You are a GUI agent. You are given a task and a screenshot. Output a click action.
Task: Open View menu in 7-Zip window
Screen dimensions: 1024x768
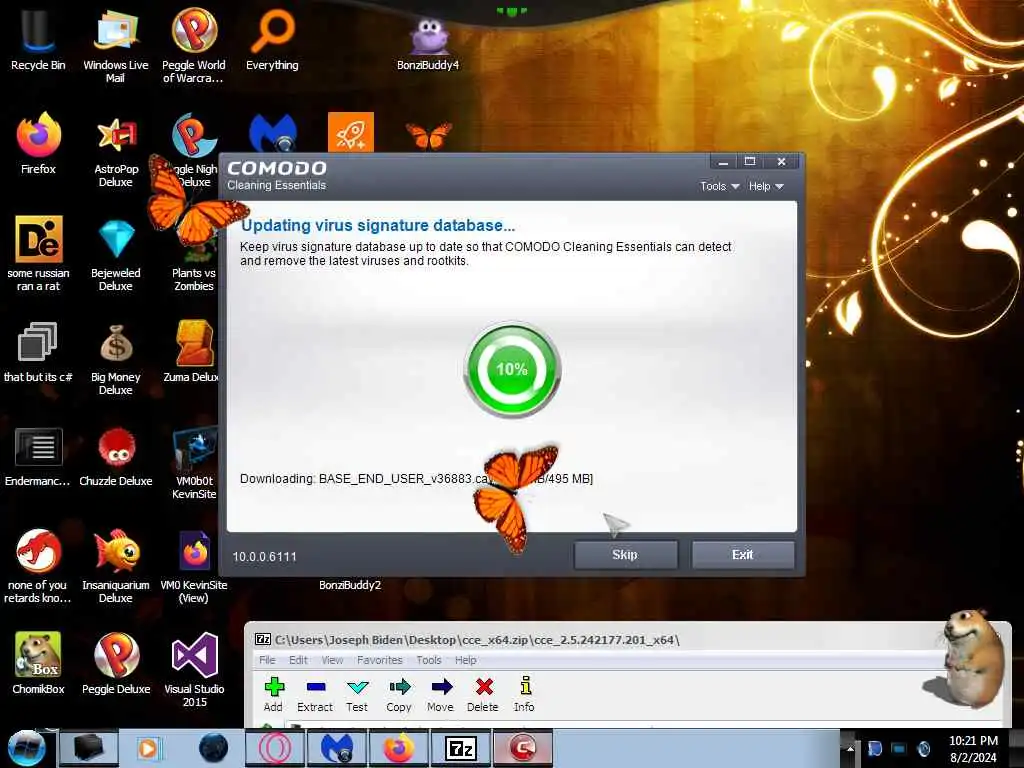[x=332, y=660]
